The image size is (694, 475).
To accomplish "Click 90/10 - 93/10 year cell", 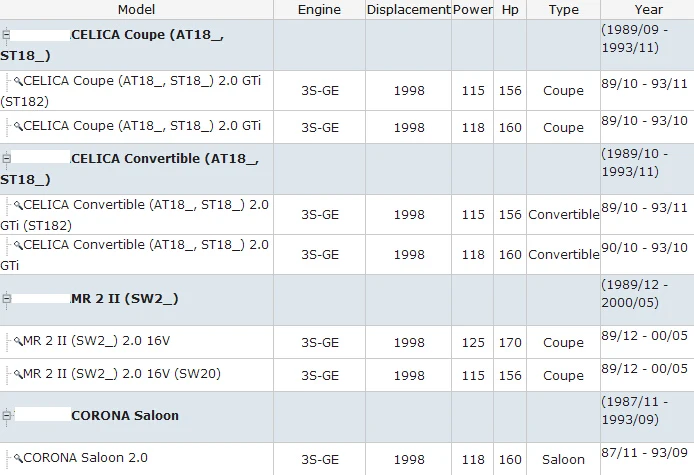I will (x=644, y=247).
